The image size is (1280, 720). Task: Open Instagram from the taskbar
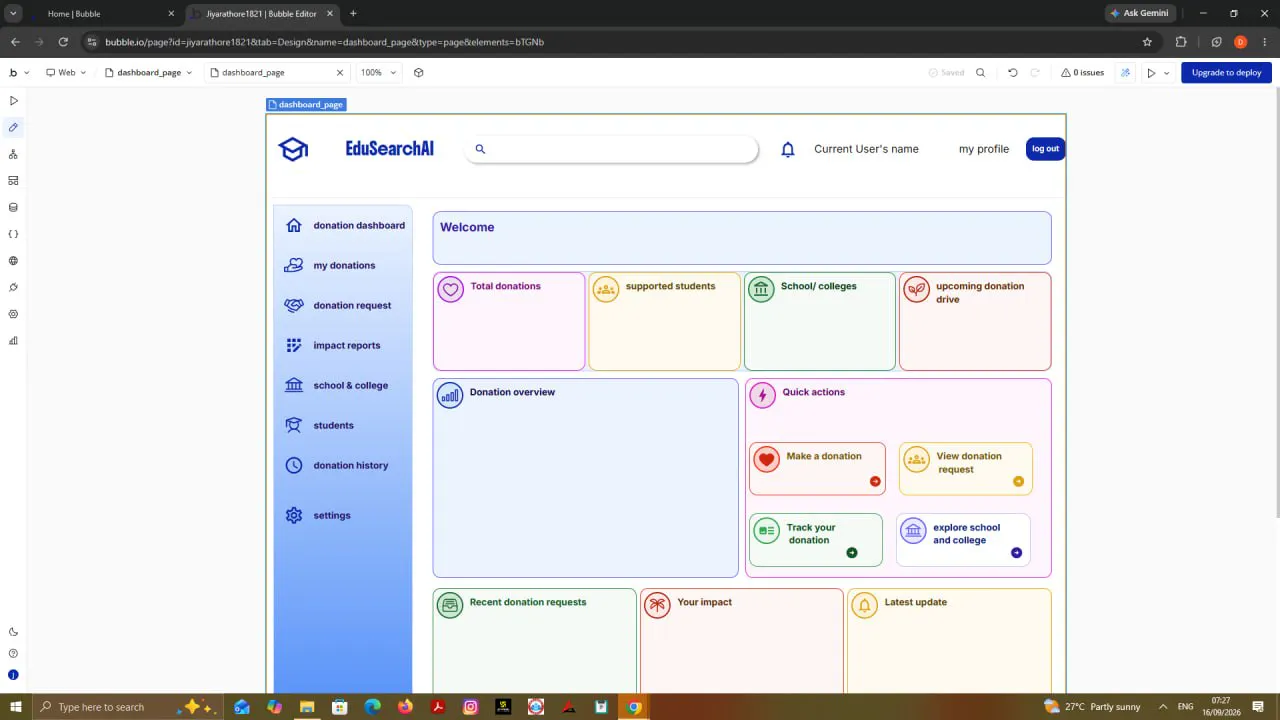[470, 707]
